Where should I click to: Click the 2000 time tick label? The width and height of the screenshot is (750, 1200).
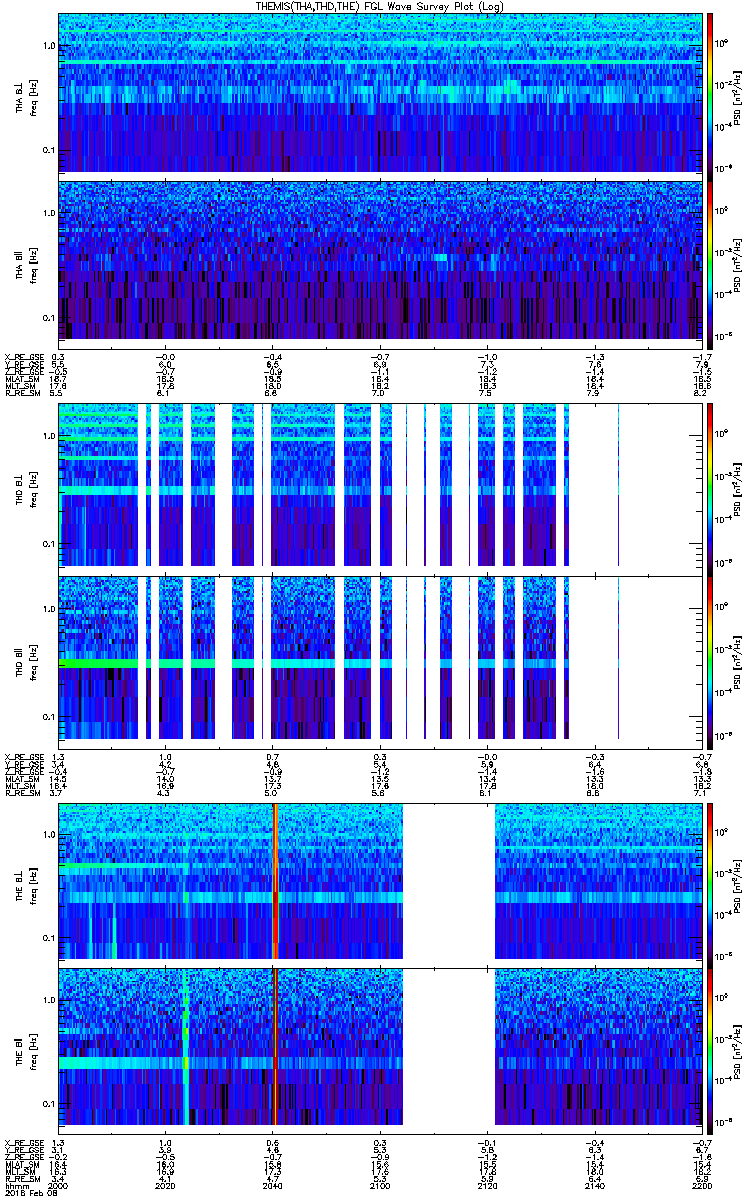[59, 1184]
